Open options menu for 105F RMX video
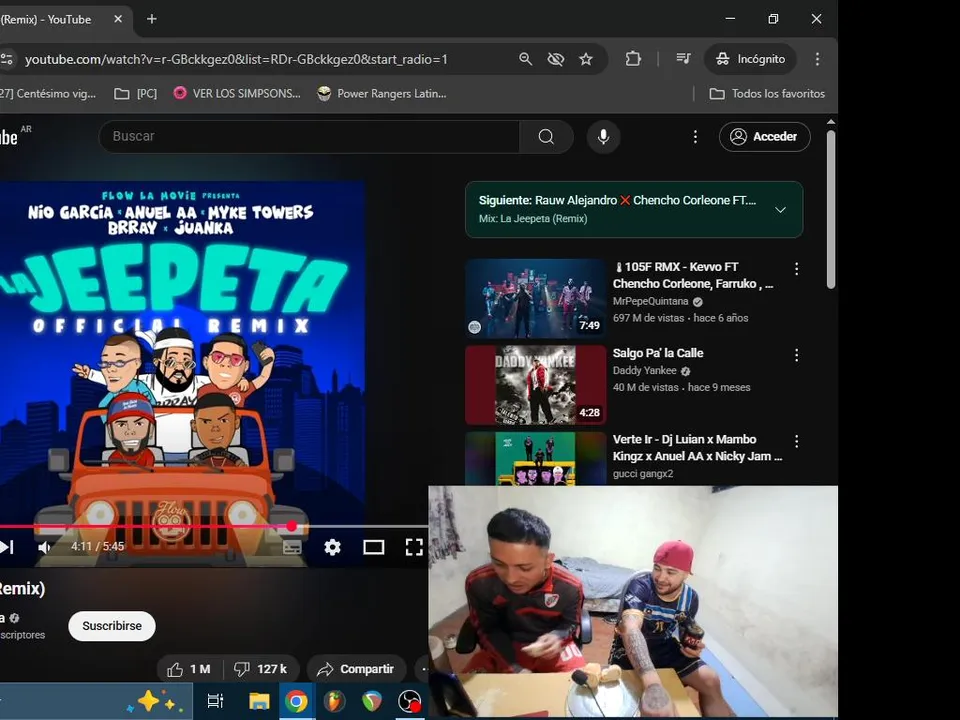 [x=796, y=269]
